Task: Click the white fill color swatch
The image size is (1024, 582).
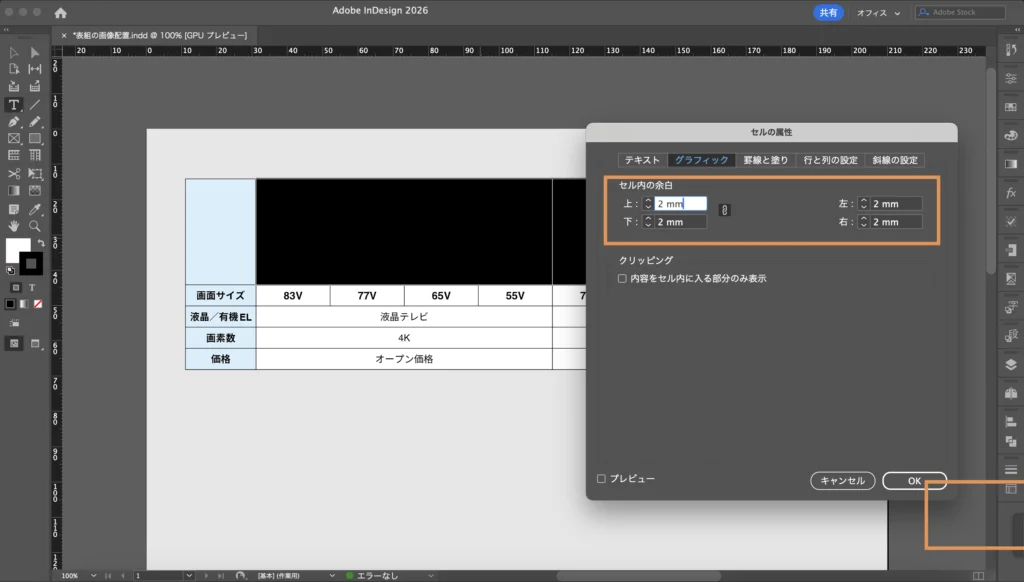Action: [x=18, y=249]
